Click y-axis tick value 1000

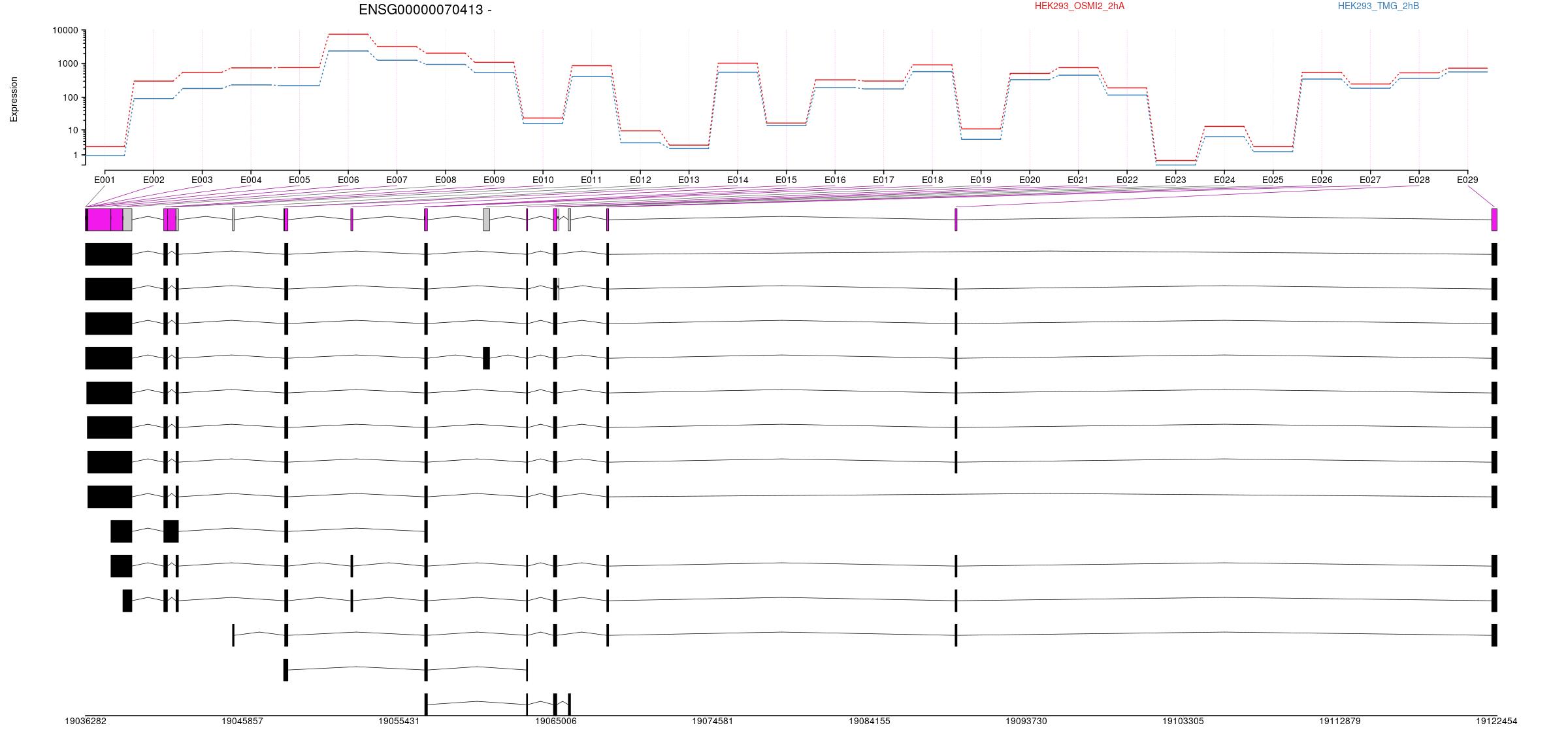click(x=68, y=64)
